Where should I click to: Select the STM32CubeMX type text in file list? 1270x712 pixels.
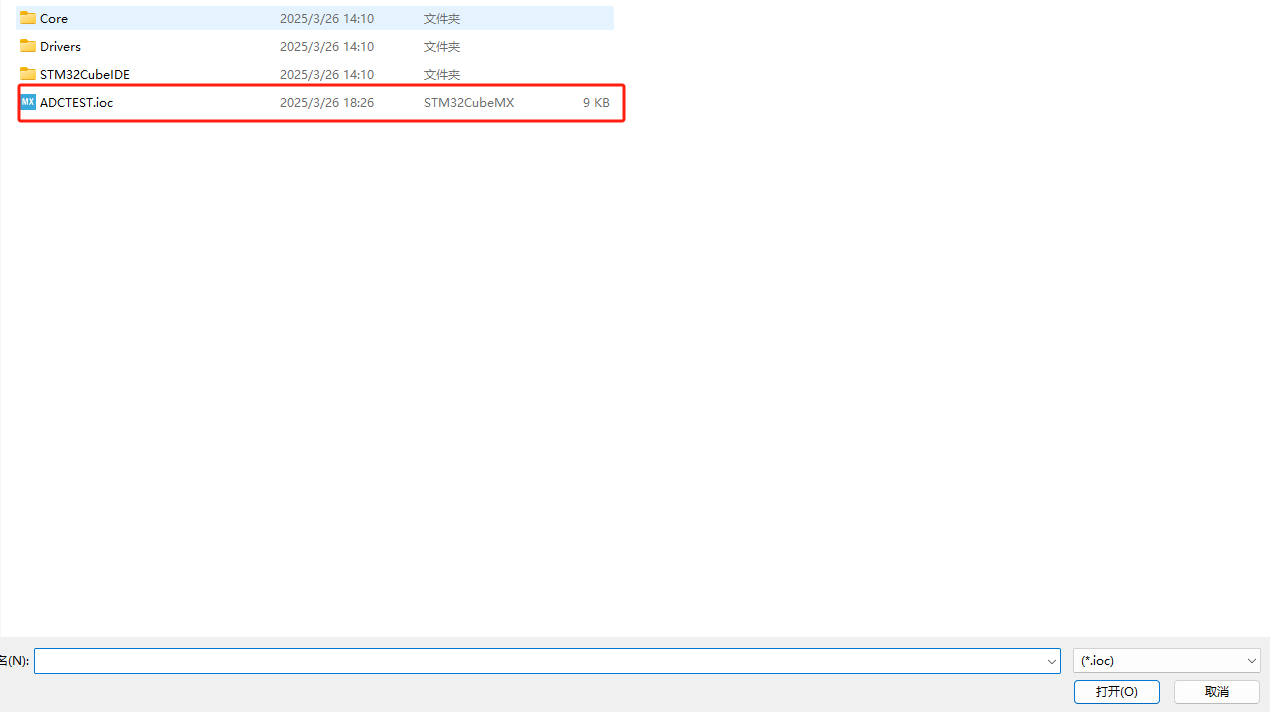(468, 102)
